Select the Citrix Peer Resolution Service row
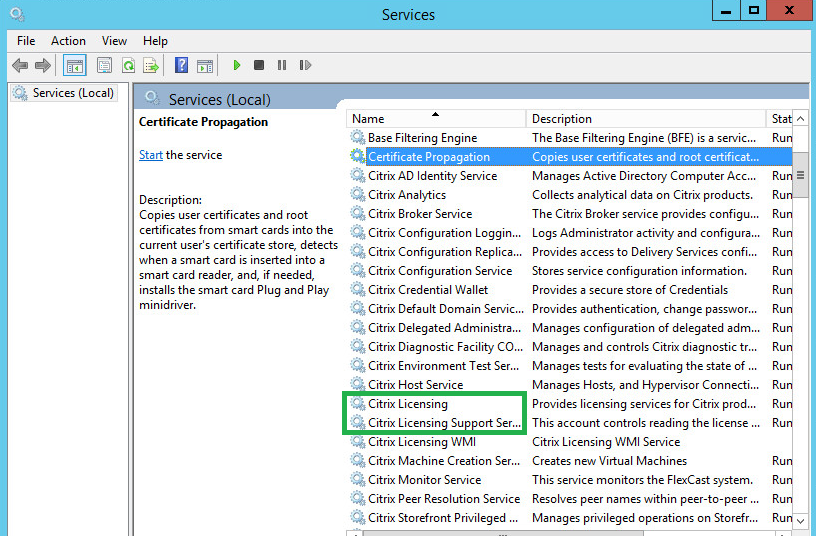Screen dimensions: 816x536 571,499
